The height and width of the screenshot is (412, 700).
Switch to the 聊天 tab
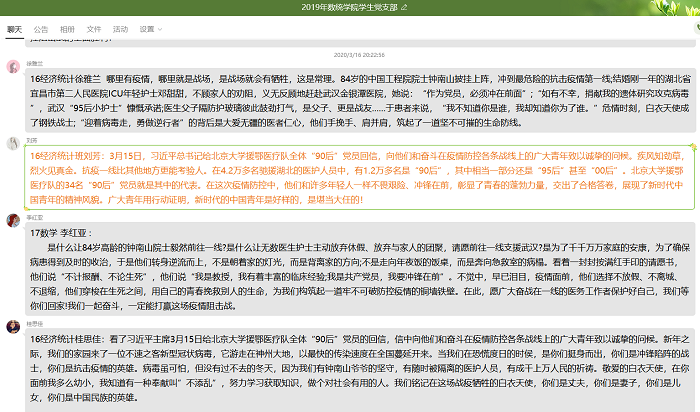click(15, 30)
